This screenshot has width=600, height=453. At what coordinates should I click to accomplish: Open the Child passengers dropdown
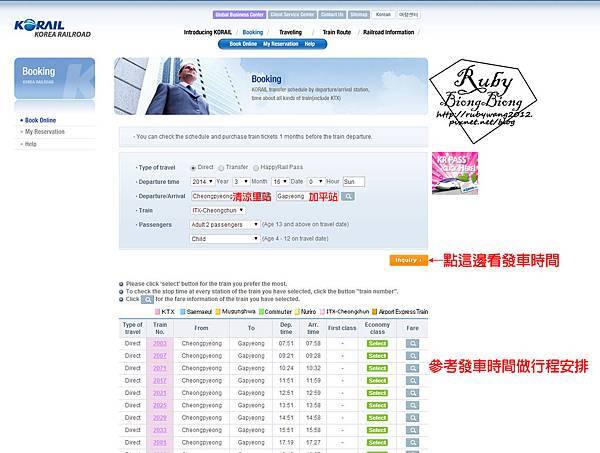pyautogui.click(x=225, y=239)
